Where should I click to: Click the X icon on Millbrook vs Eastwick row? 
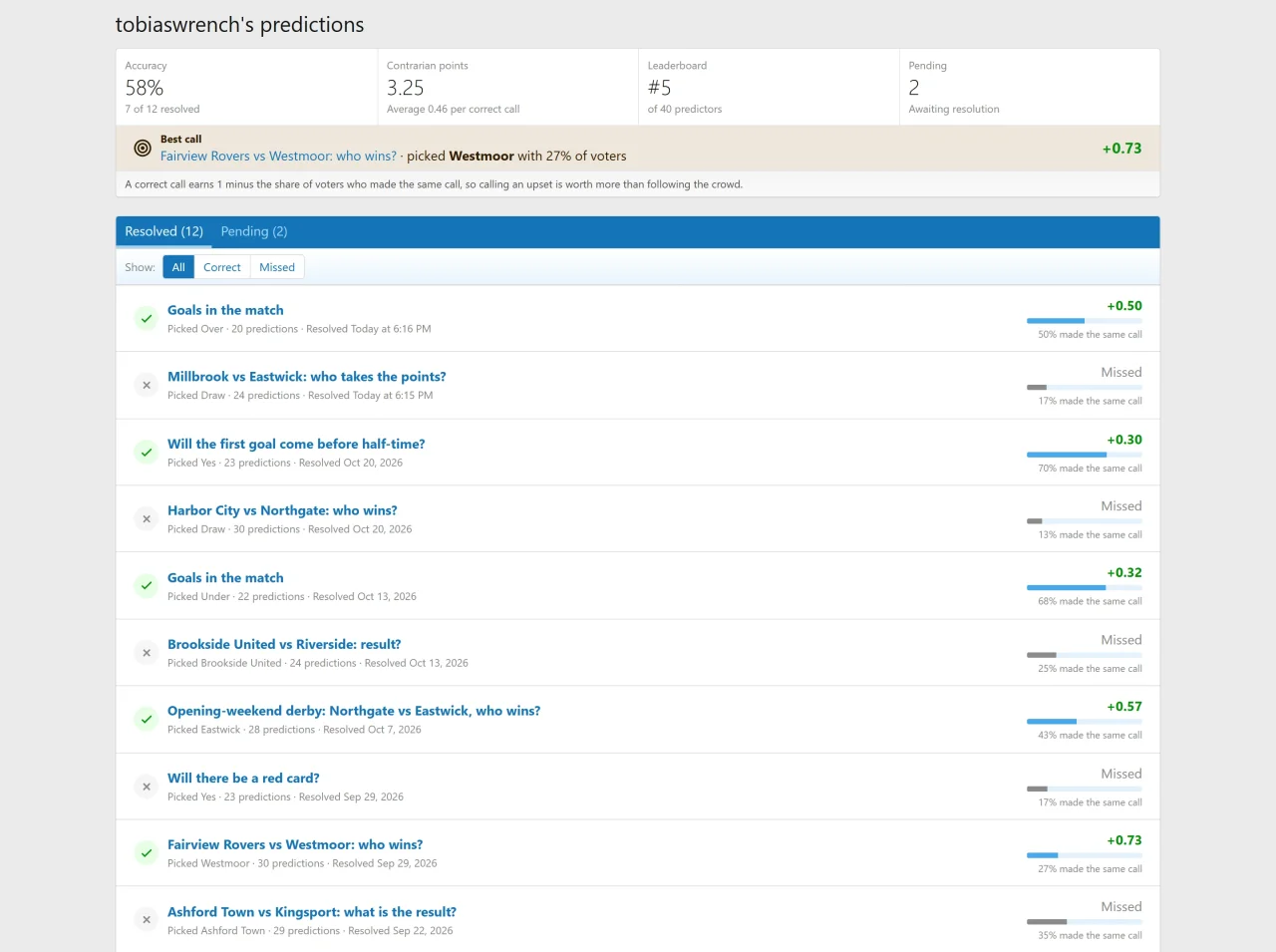[x=147, y=385]
